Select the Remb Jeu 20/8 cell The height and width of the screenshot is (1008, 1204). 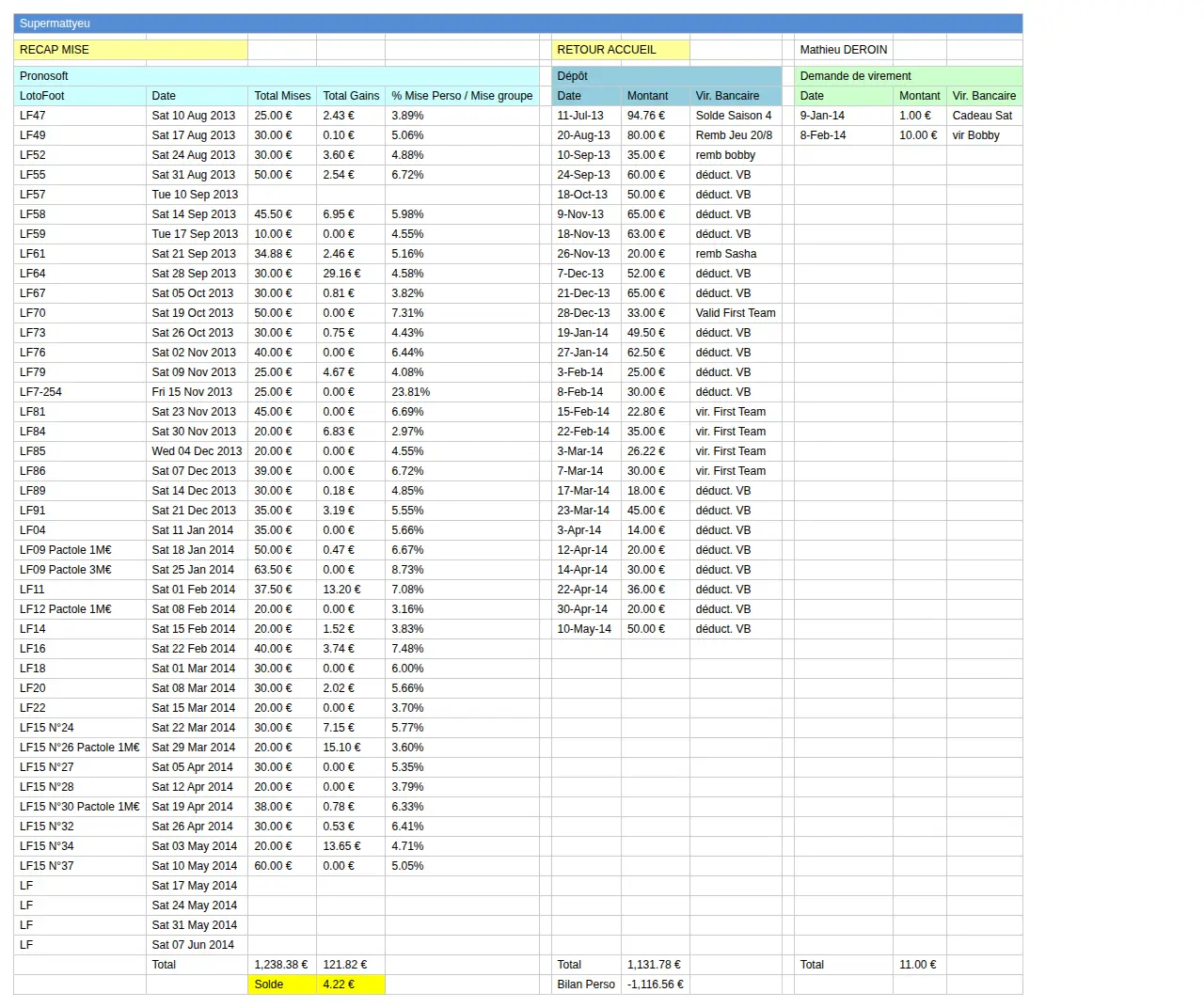click(736, 135)
